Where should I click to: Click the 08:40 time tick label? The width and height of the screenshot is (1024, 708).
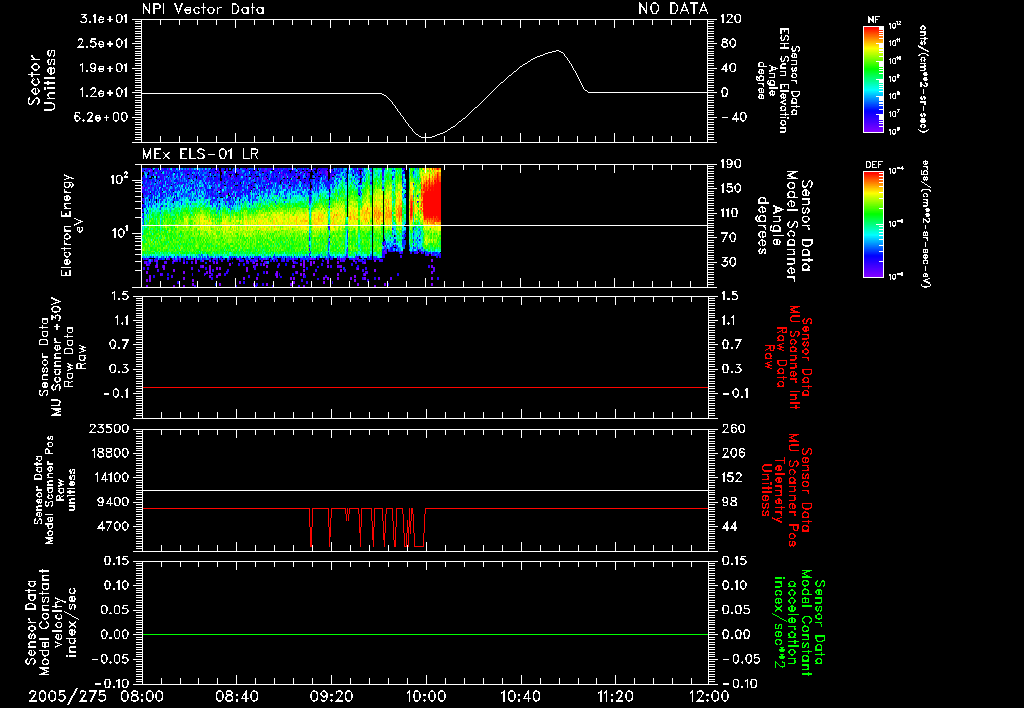(x=236, y=696)
